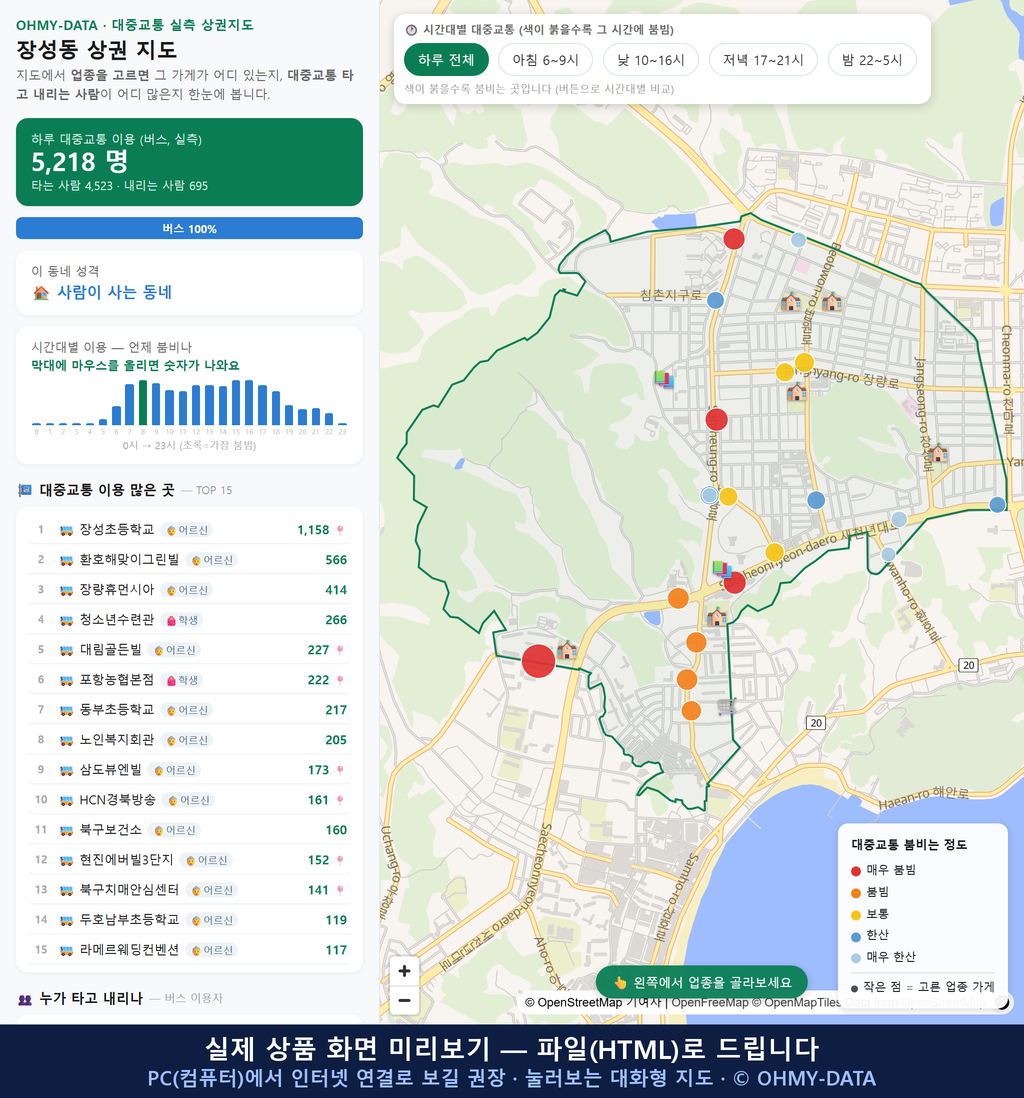This screenshot has height=1098, width=1024.
Task: Click bus icon in 환호해맞이그린빌 row
Action: click(x=66, y=560)
